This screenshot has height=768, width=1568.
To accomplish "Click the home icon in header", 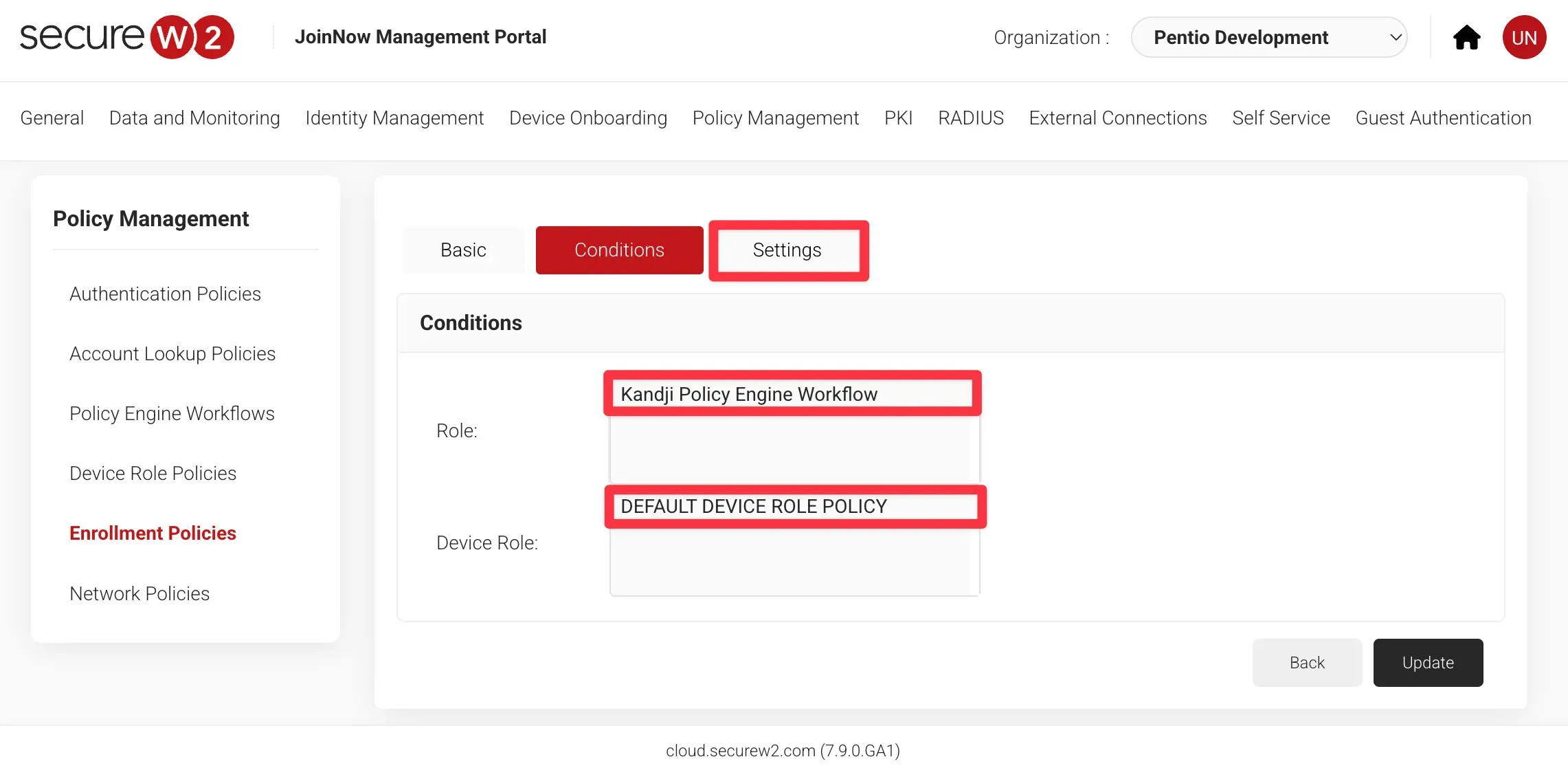I will click(x=1466, y=37).
